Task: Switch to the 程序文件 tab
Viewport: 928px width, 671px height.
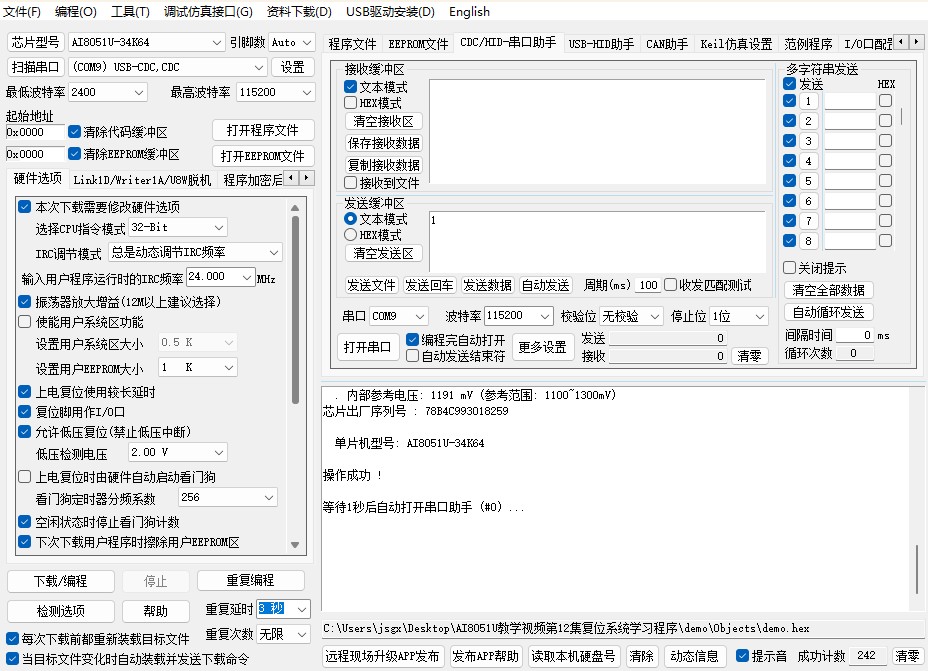Action: click(352, 44)
